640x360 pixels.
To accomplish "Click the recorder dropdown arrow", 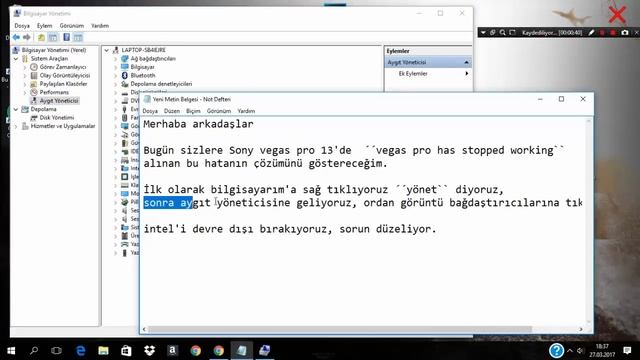I will tap(483, 33).
